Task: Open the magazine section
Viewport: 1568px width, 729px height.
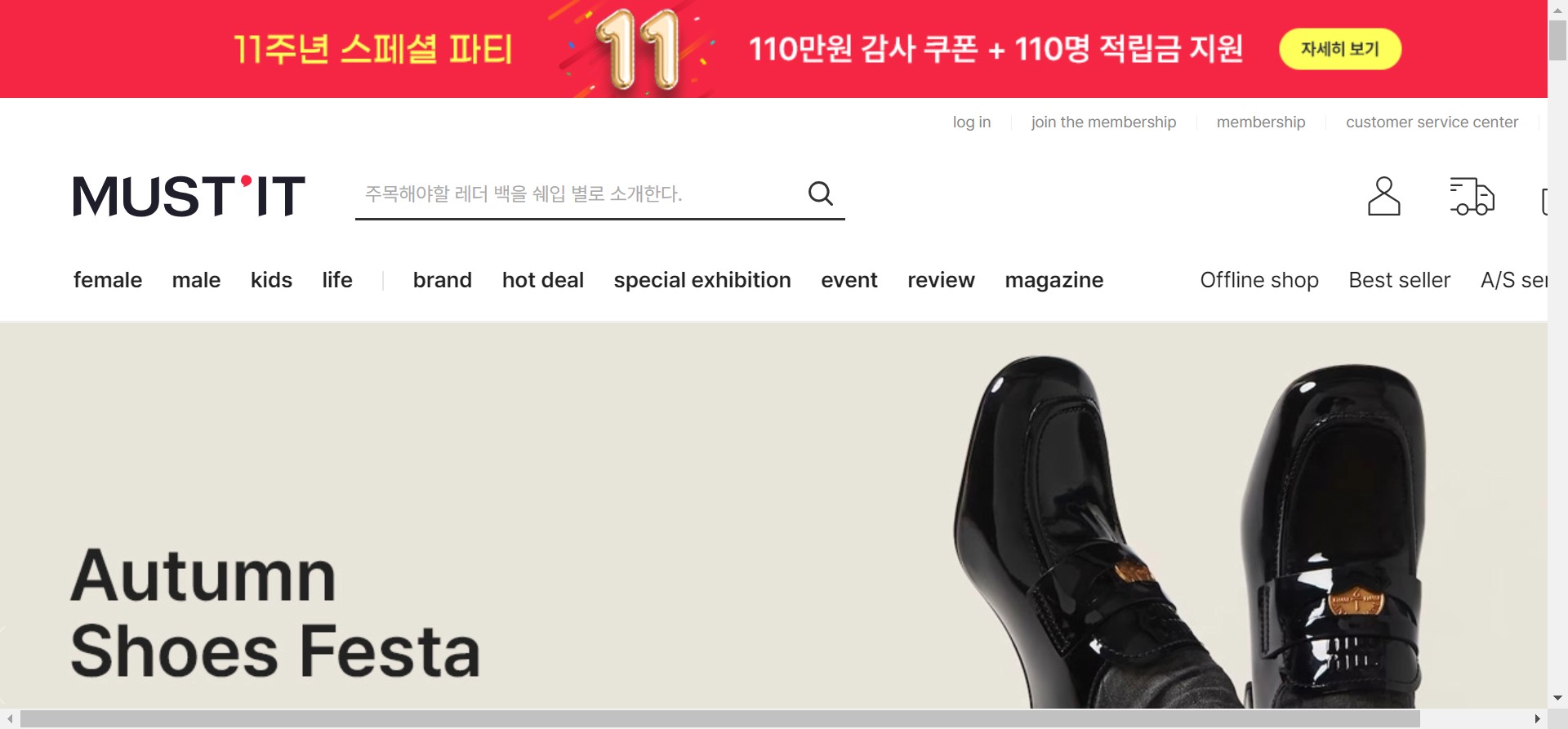Action: coord(1054,280)
